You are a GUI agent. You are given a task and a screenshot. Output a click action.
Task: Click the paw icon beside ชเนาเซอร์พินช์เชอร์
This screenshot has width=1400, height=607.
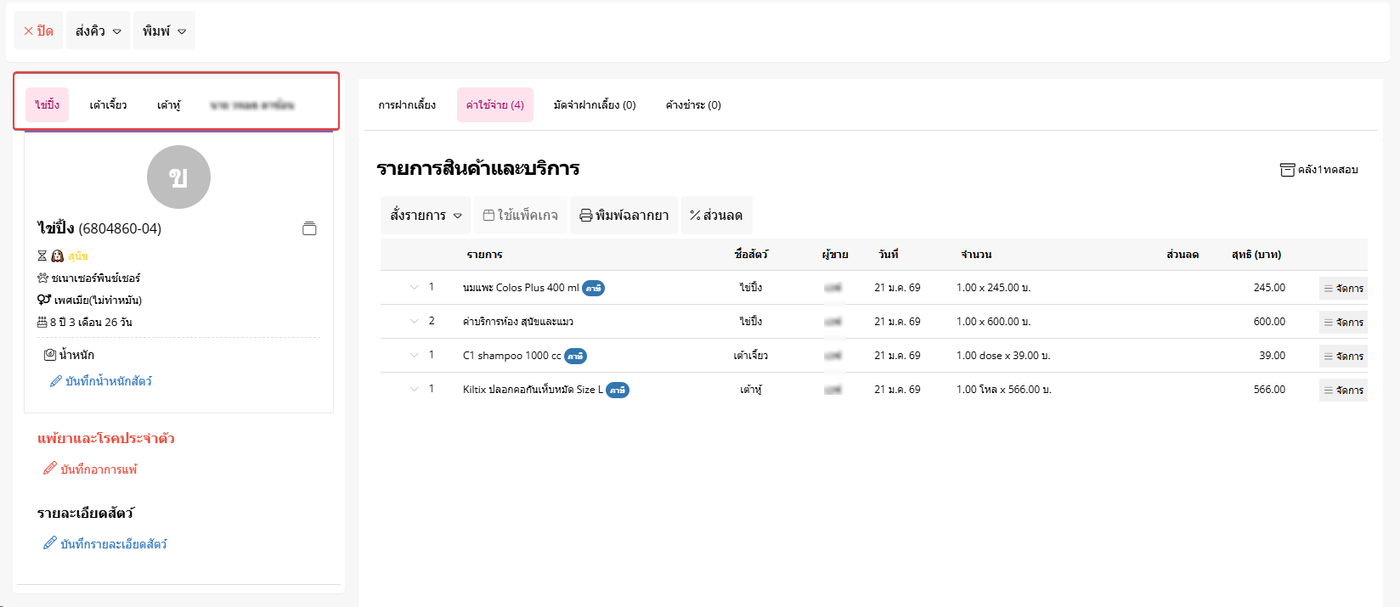(x=43, y=277)
